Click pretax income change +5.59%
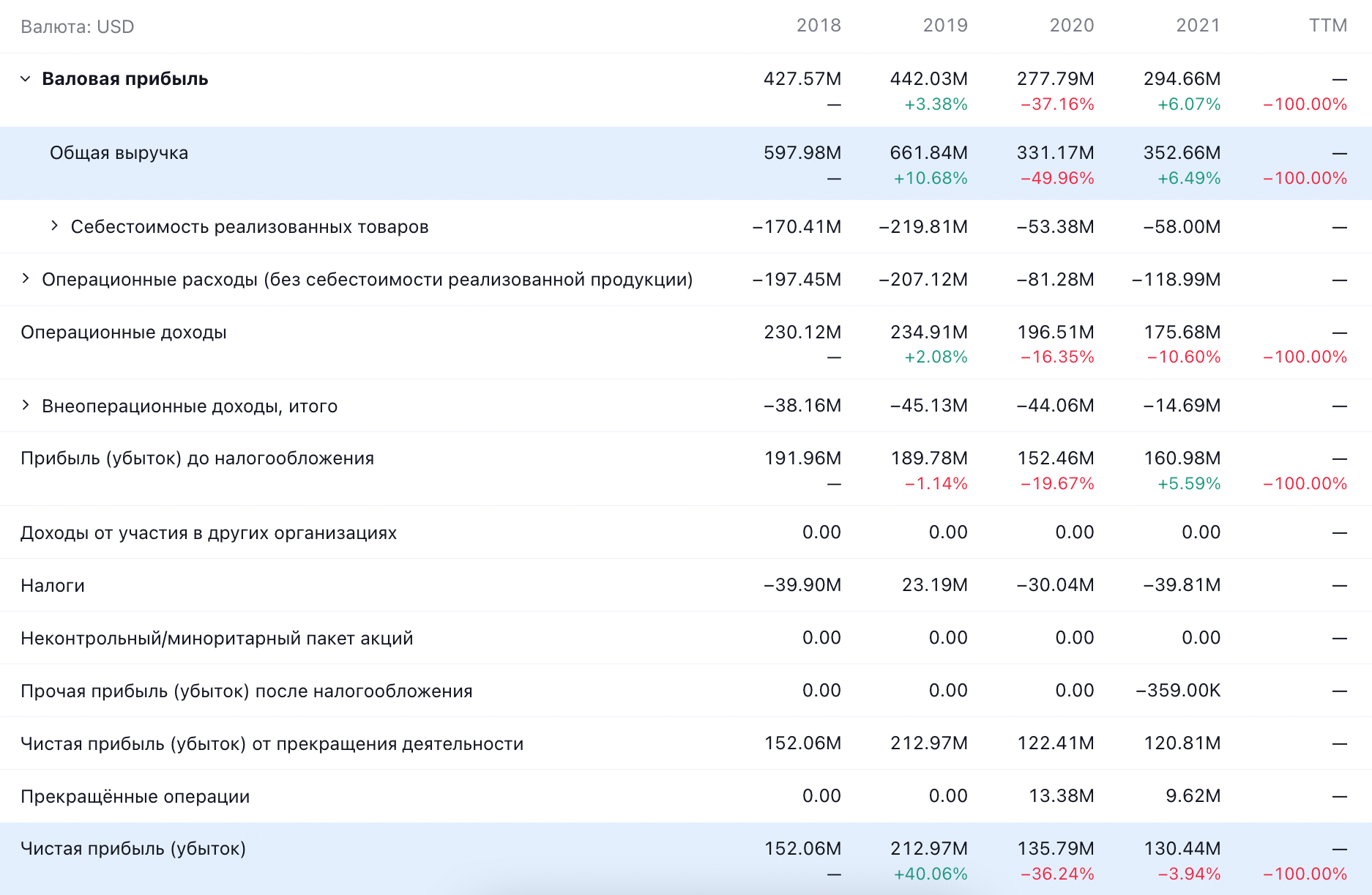Image resolution: width=1372 pixels, height=895 pixels. coord(1190,483)
